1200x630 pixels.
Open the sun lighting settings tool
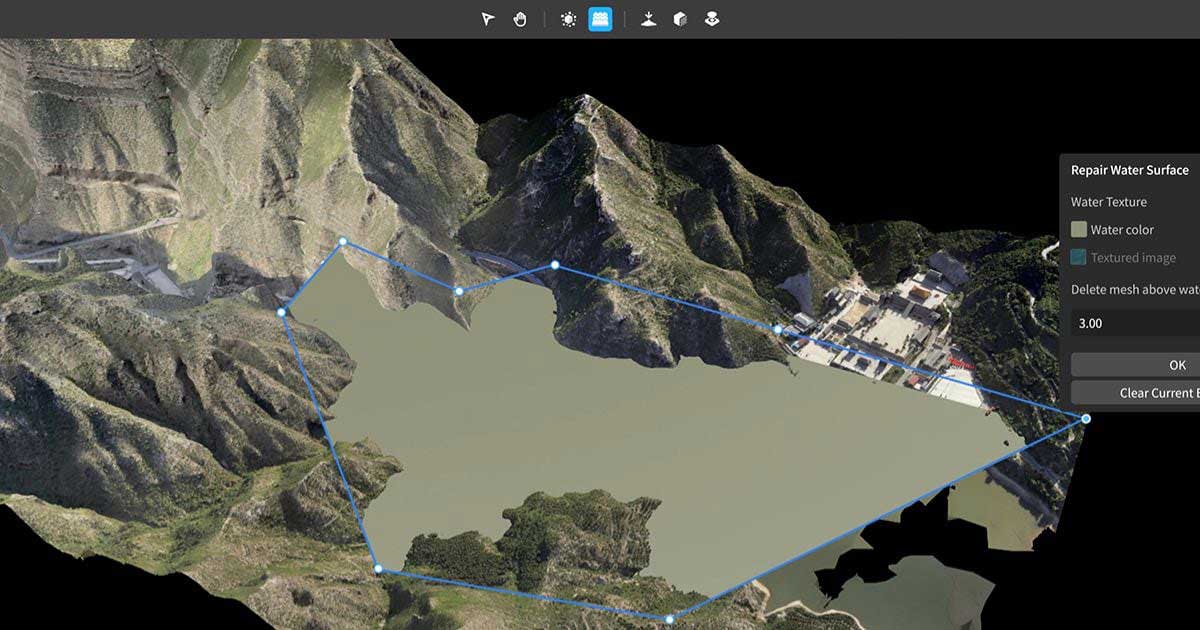(568, 17)
